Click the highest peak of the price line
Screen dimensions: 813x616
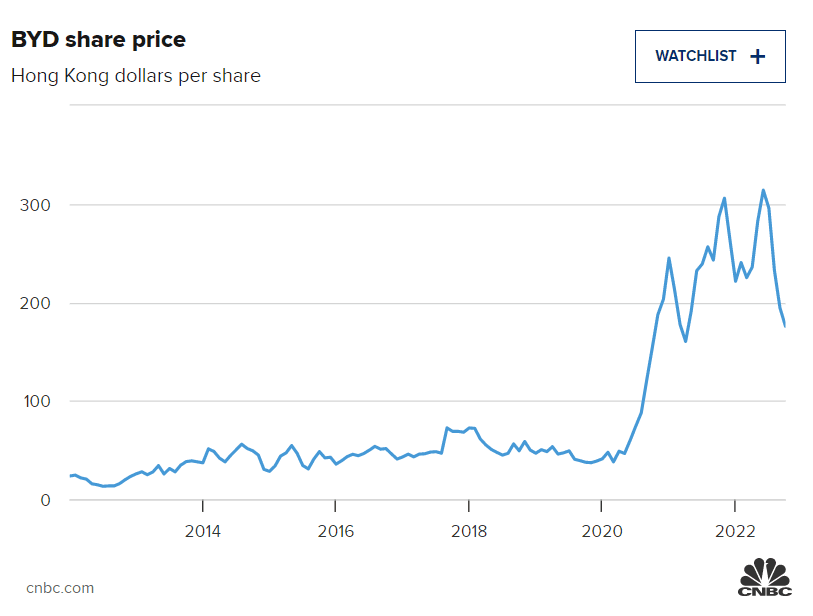(763, 190)
